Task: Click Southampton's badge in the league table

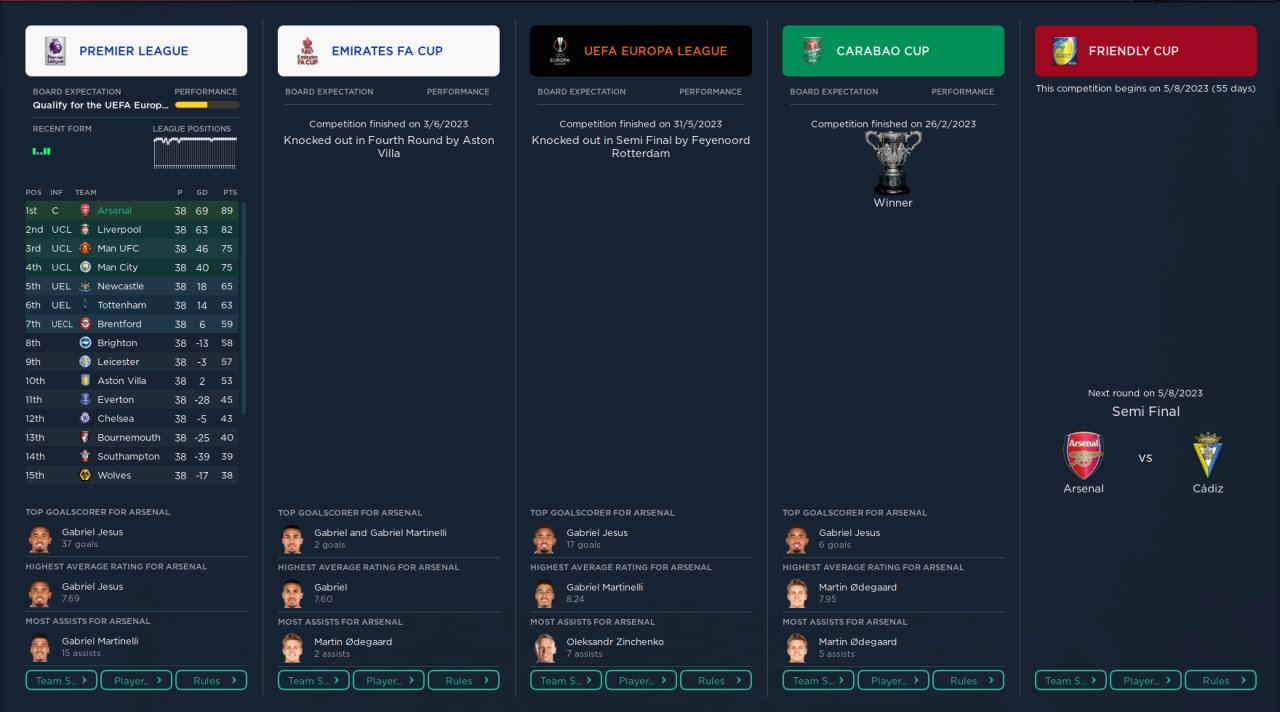Action: [x=85, y=457]
